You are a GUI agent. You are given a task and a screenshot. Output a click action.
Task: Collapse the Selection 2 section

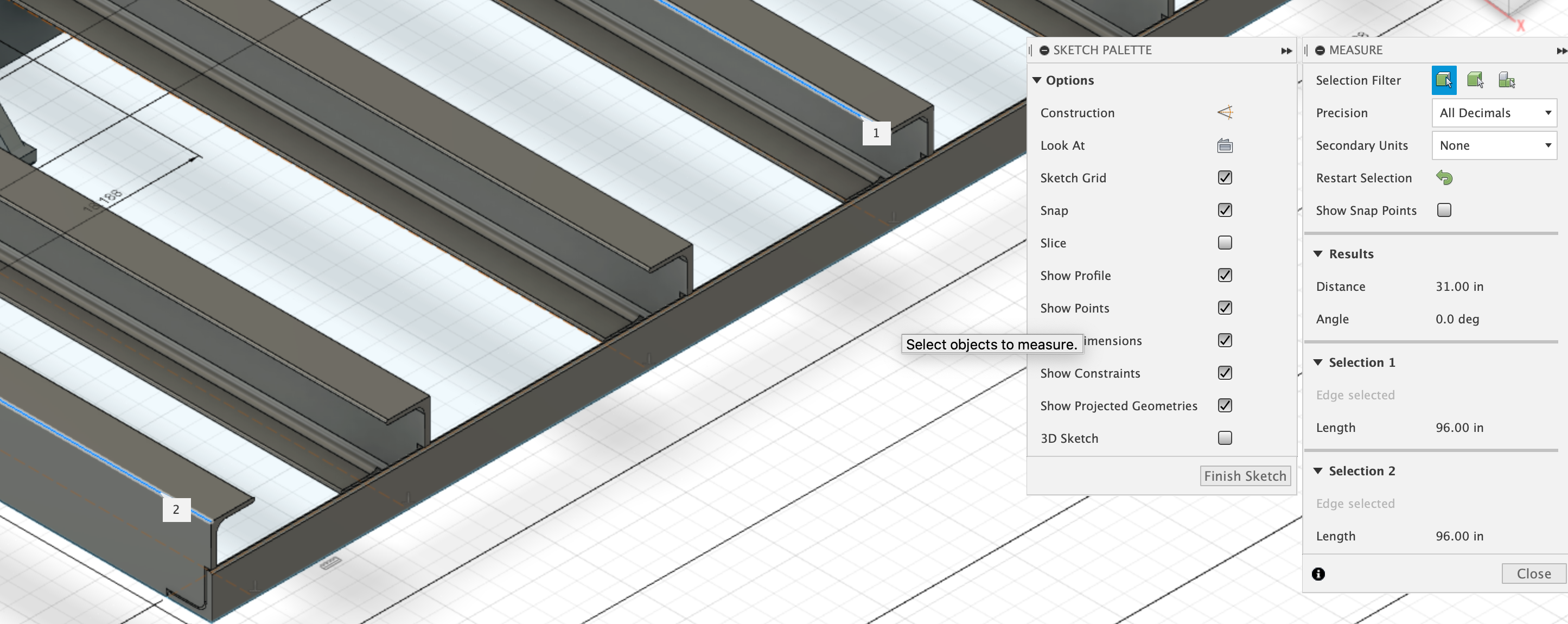click(x=1318, y=471)
